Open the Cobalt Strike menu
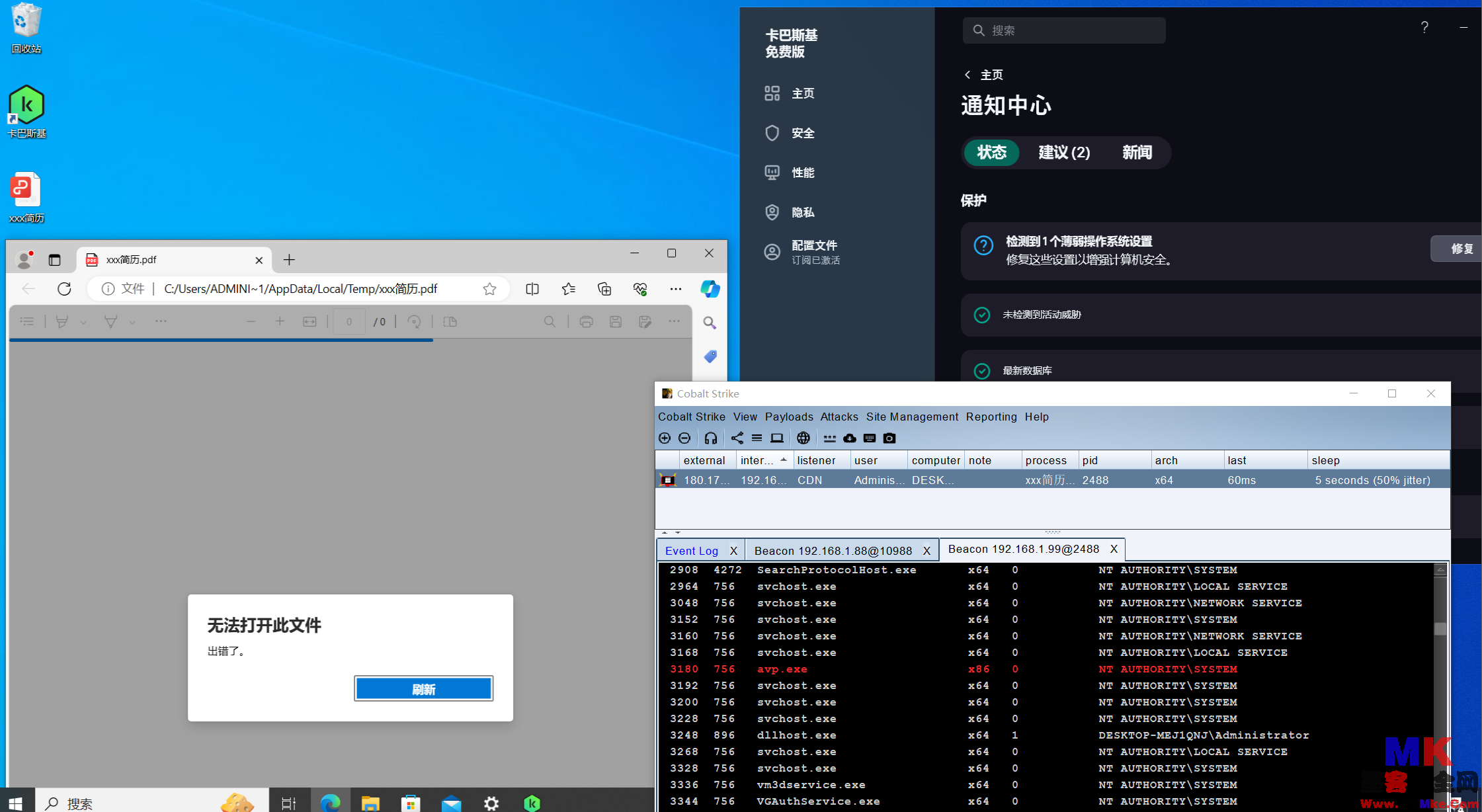The width and height of the screenshot is (1482, 812). pos(691,417)
